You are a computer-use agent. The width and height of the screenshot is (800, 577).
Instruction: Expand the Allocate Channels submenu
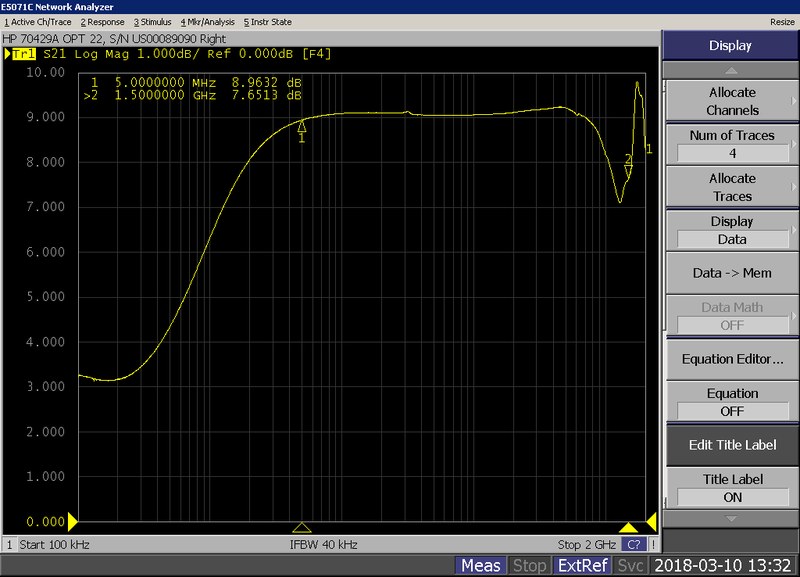732,101
